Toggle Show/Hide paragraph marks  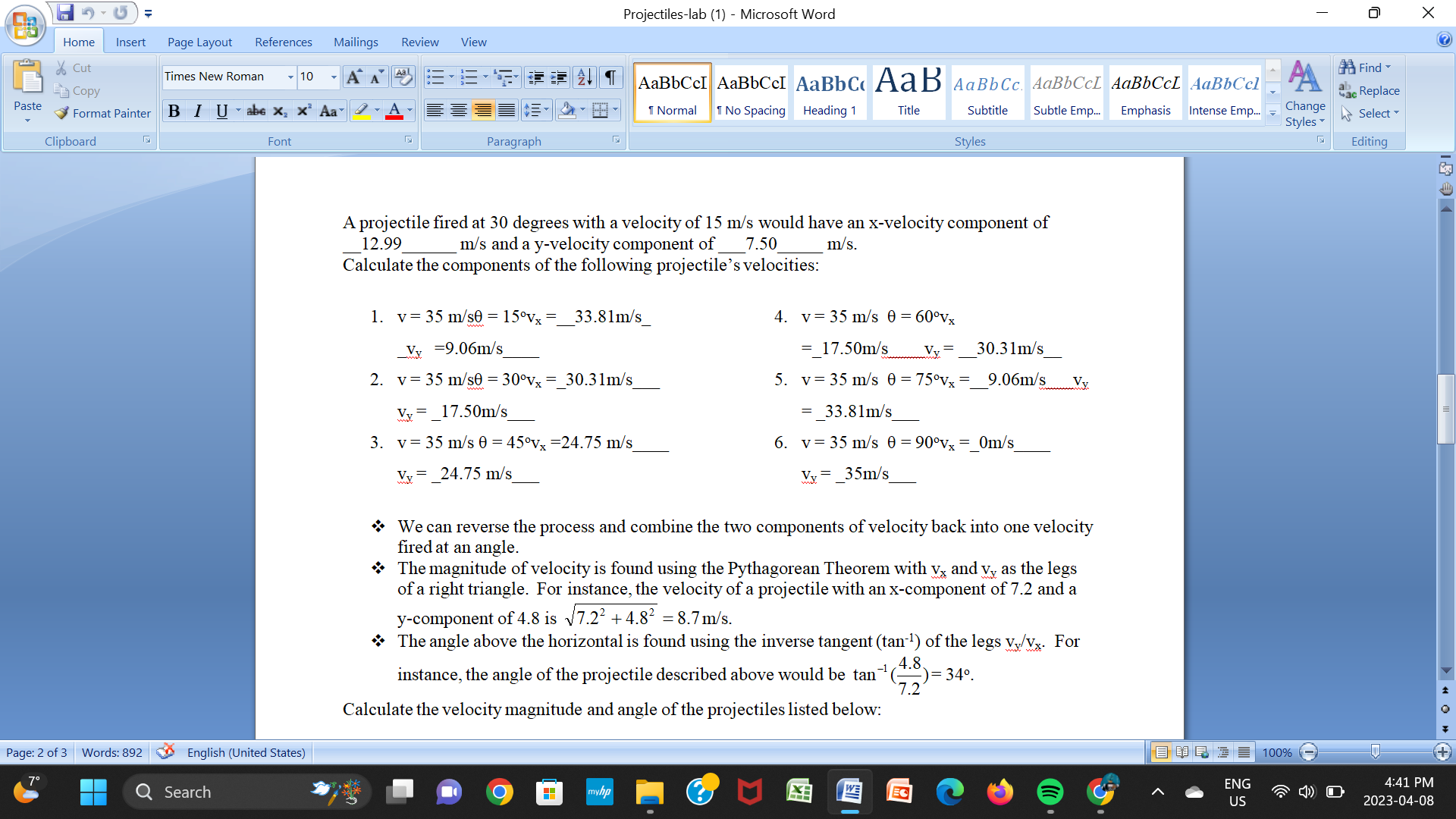[610, 77]
